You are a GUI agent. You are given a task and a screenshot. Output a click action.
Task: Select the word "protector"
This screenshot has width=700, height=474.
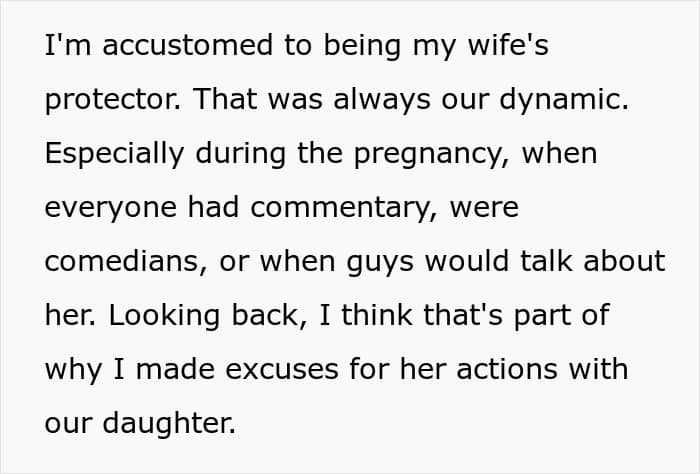tap(113, 101)
